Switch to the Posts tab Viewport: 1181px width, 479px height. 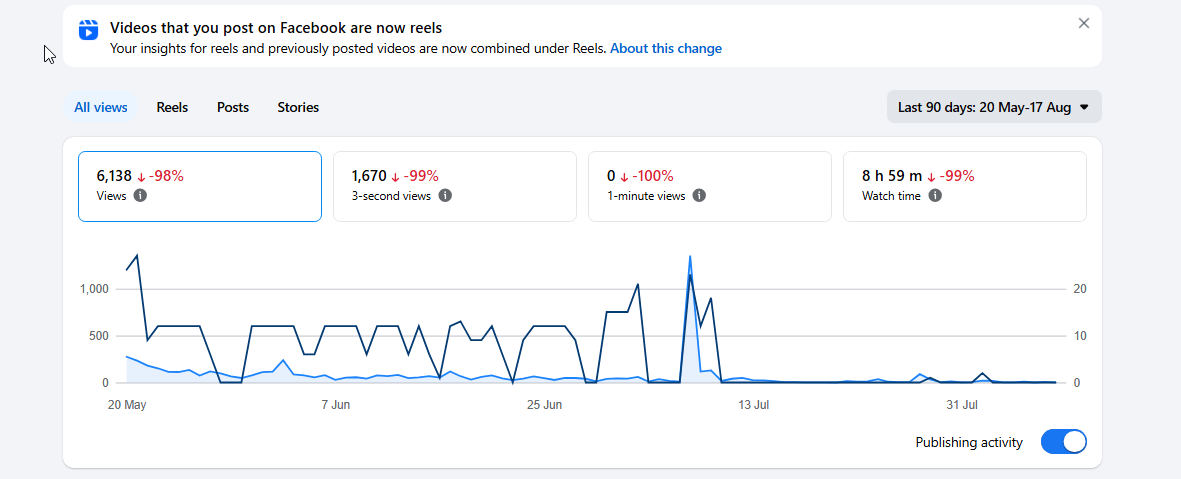(233, 108)
